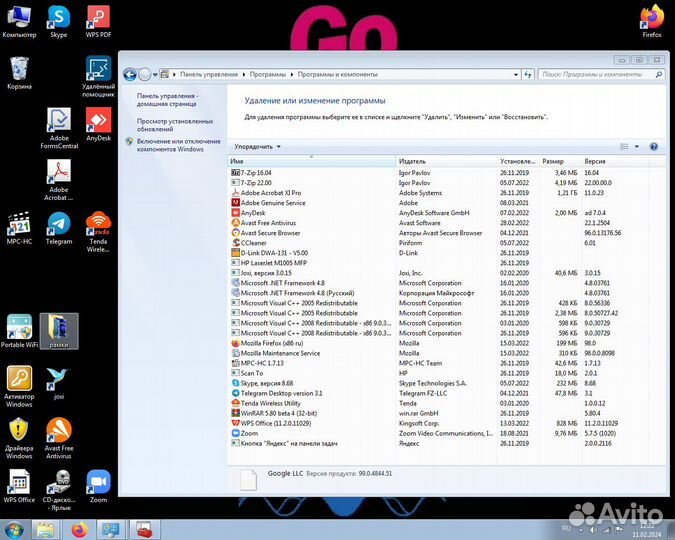
Task: Click the red toolbox taskbar icon
Action: 144,530
